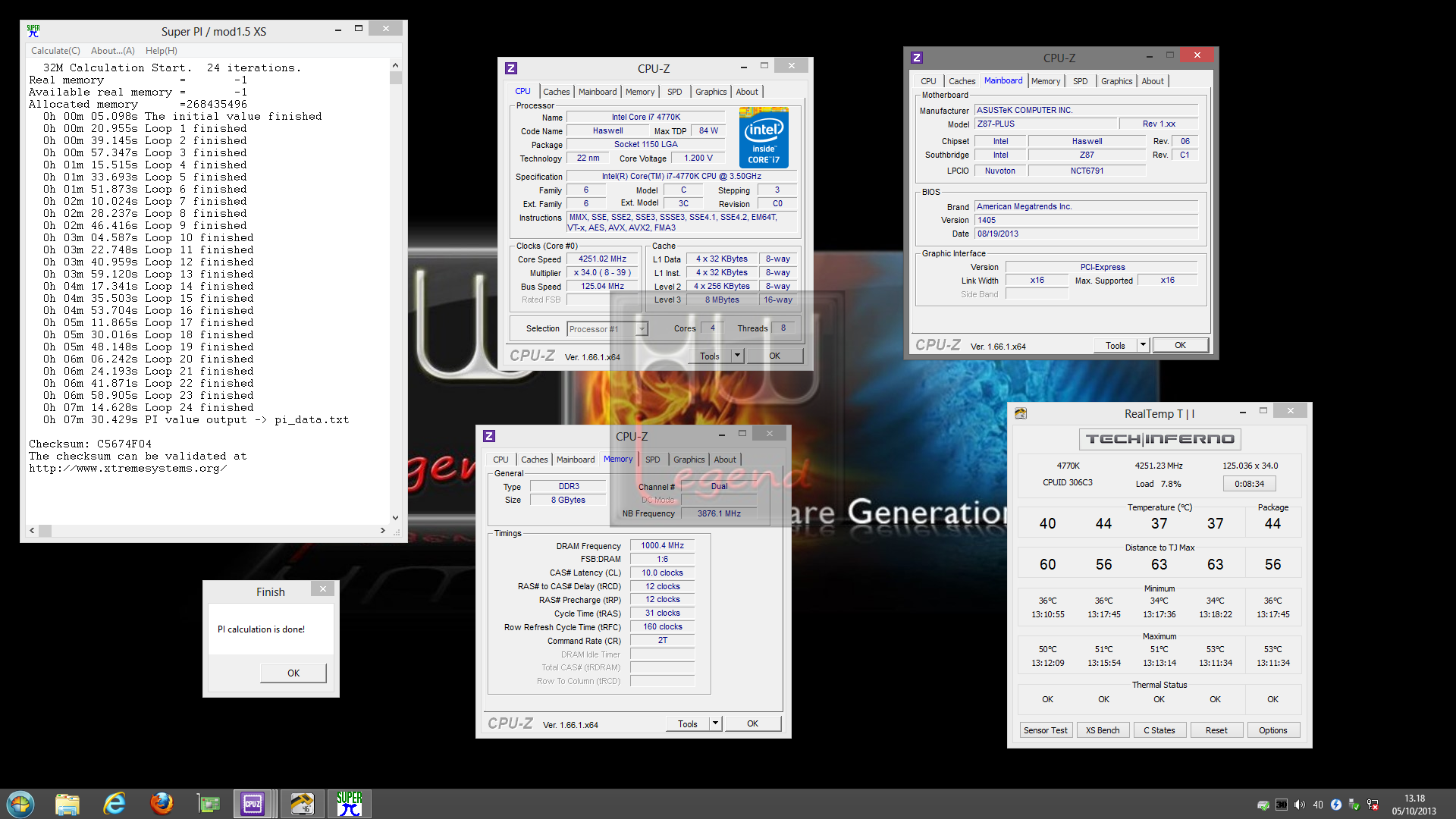Click the BIOS Version 1405 field
The height and width of the screenshot is (819, 1456).
[x=1086, y=220]
